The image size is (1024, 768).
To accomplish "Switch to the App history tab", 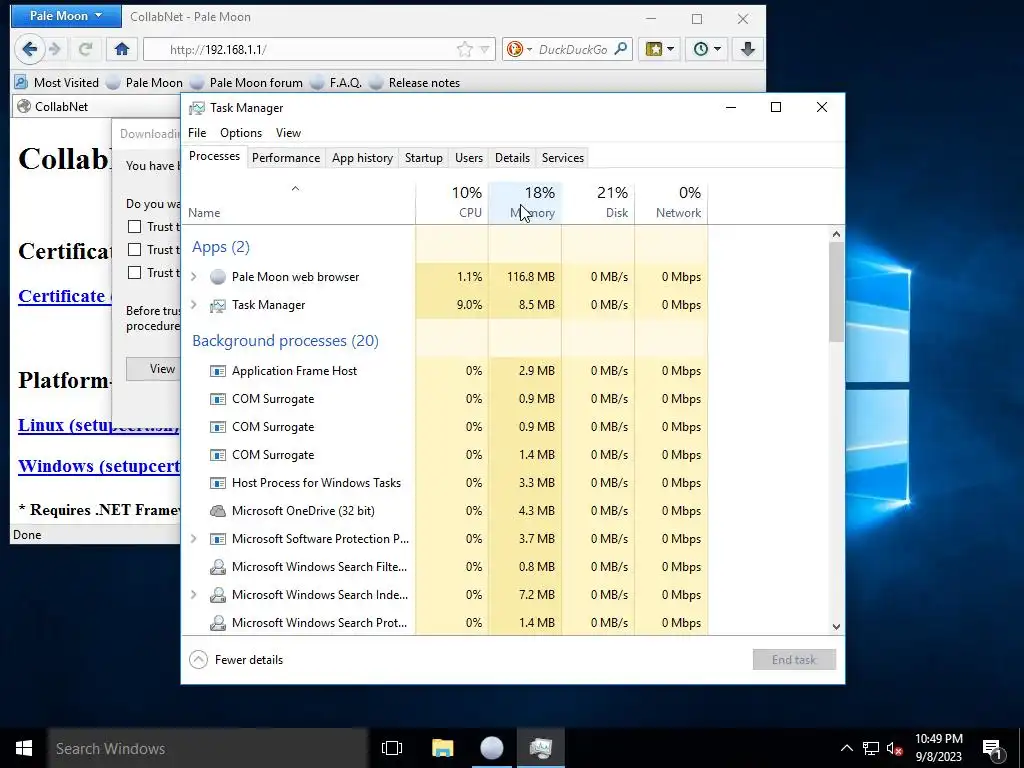I will 362,158.
